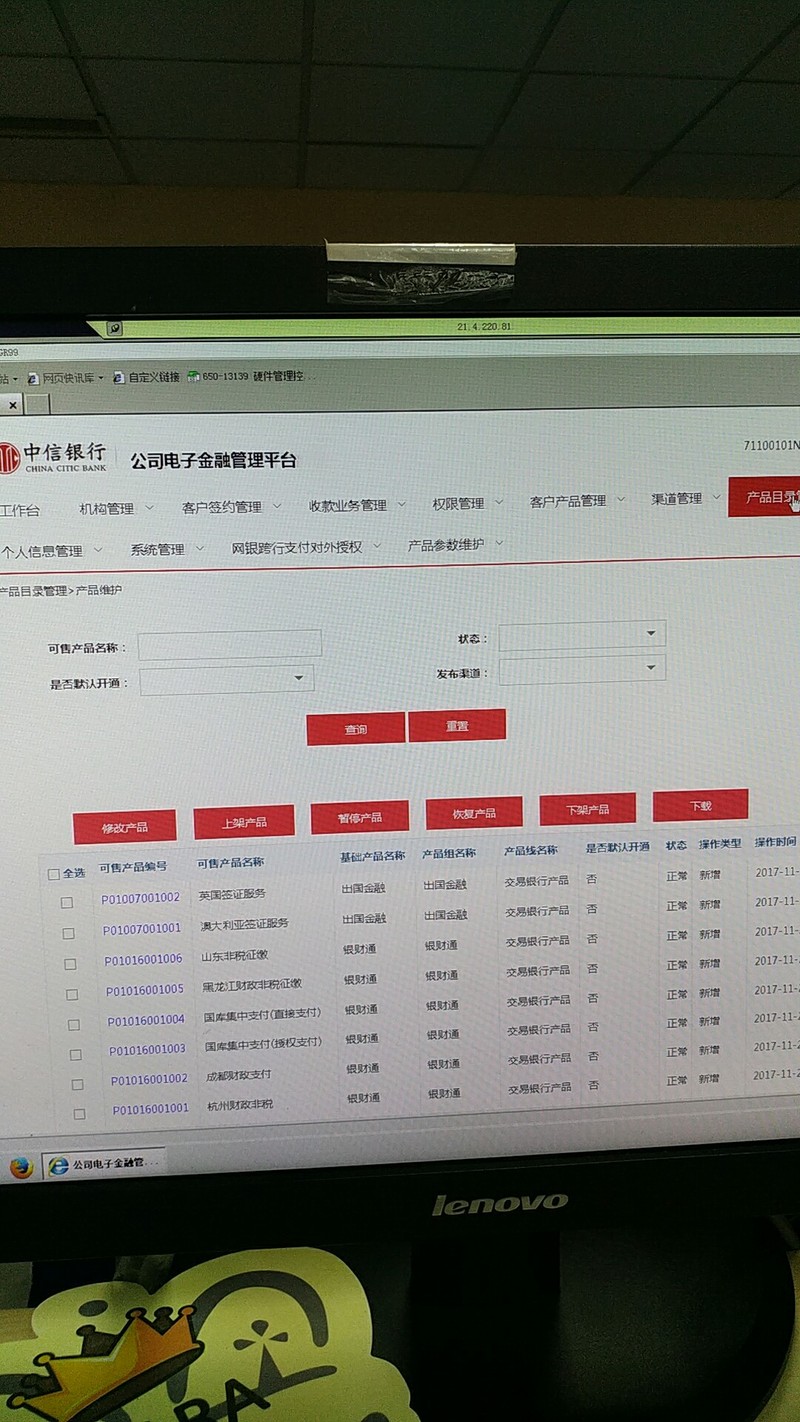The height and width of the screenshot is (1422, 800).
Task: Focus the 可售产品名称 input field
Action: click(x=230, y=646)
